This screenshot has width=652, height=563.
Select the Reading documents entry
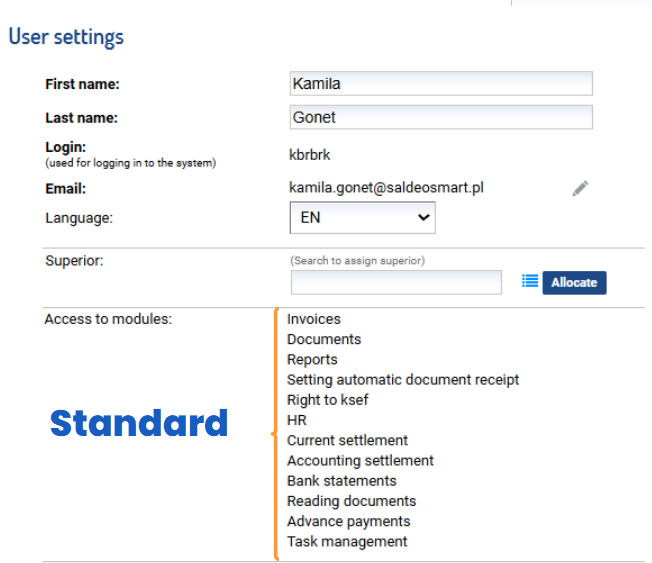pyautogui.click(x=351, y=501)
